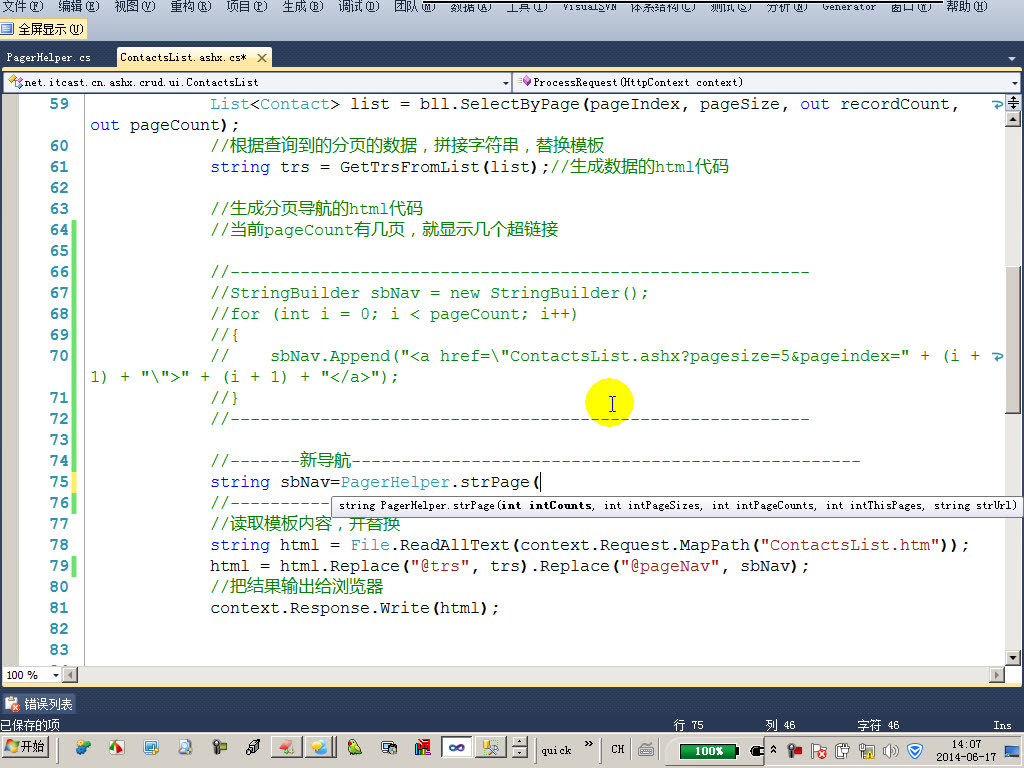Expand the hidden tray icons chevron
The height and width of the screenshot is (768, 1024).
(773, 748)
